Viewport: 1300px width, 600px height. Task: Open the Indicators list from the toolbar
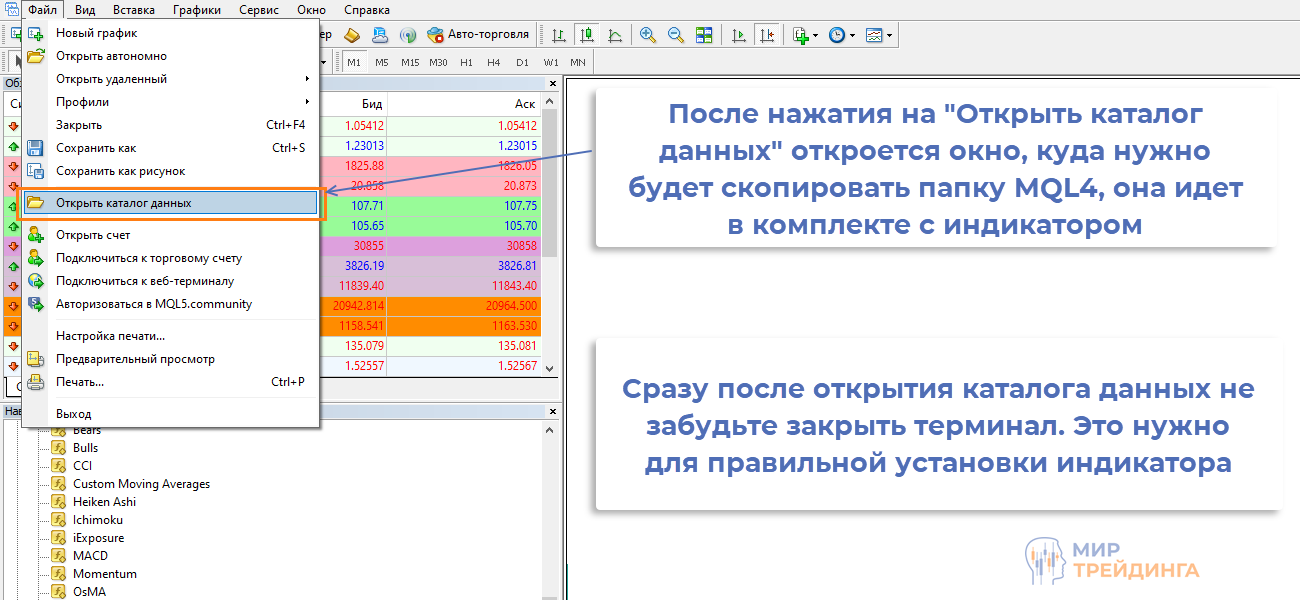coord(799,35)
